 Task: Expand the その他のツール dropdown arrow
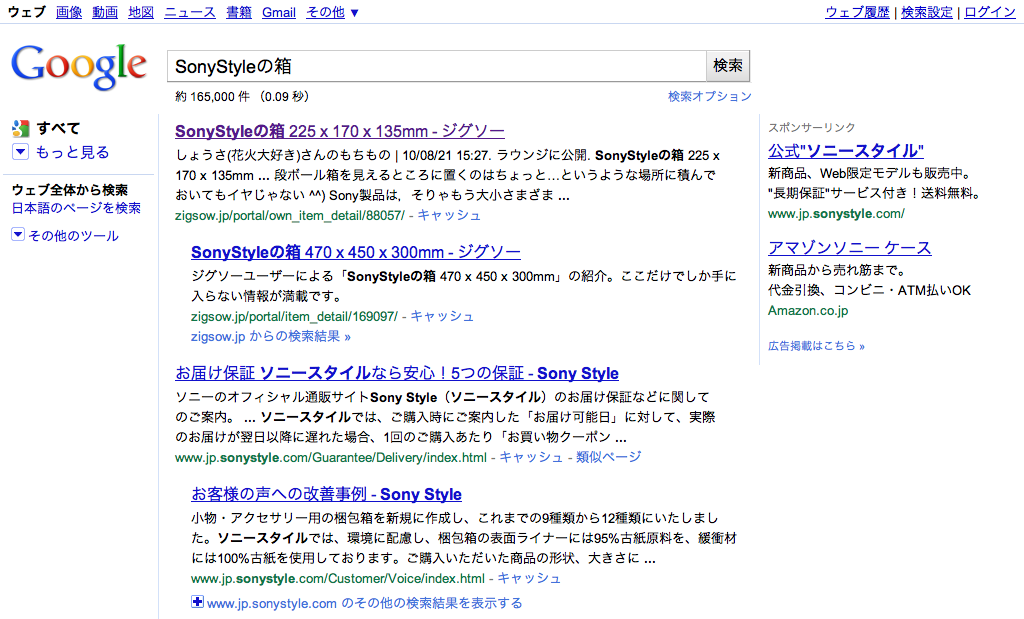18,234
